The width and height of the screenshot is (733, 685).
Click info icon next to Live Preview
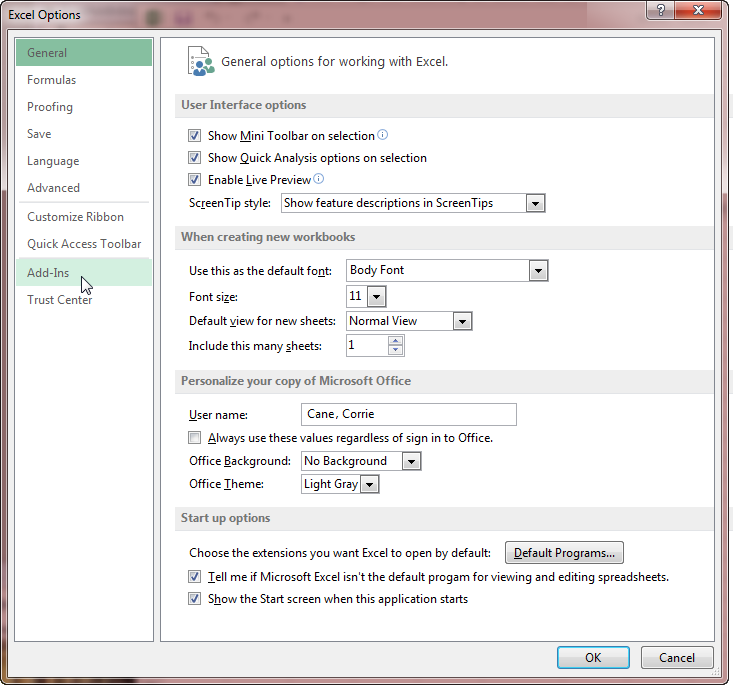pyautogui.click(x=319, y=179)
